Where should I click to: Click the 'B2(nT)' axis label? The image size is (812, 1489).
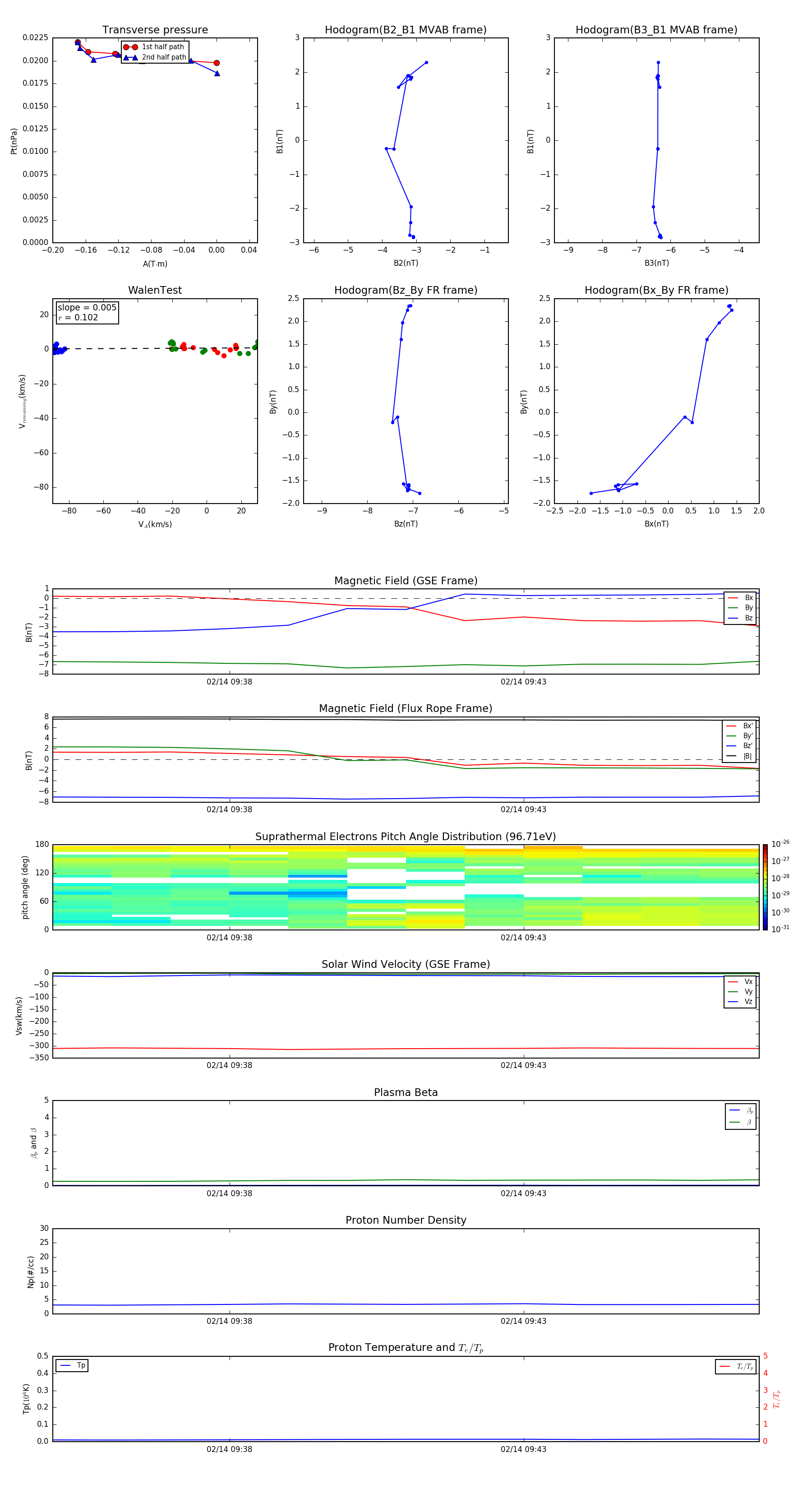[406, 263]
